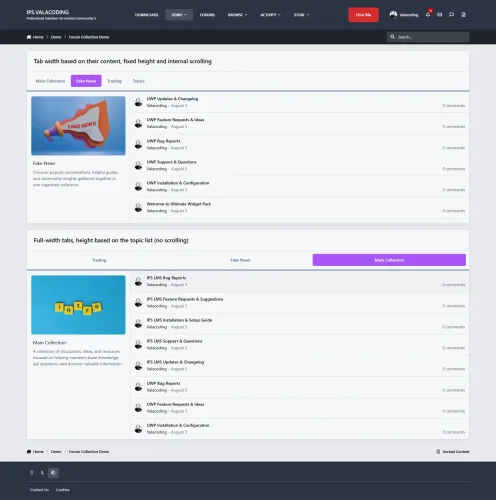Expand the Browse dropdown menu
This screenshot has height=500, width=496.
[237, 15]
